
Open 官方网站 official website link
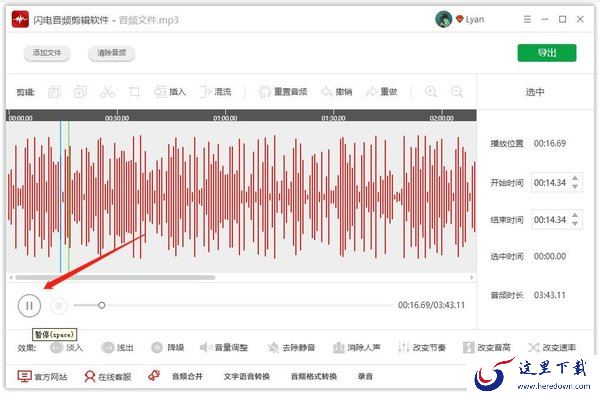[42, 376]
